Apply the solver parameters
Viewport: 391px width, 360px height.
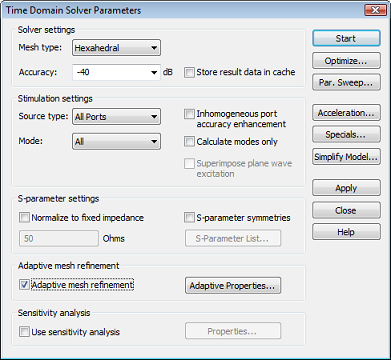point(346,188)
